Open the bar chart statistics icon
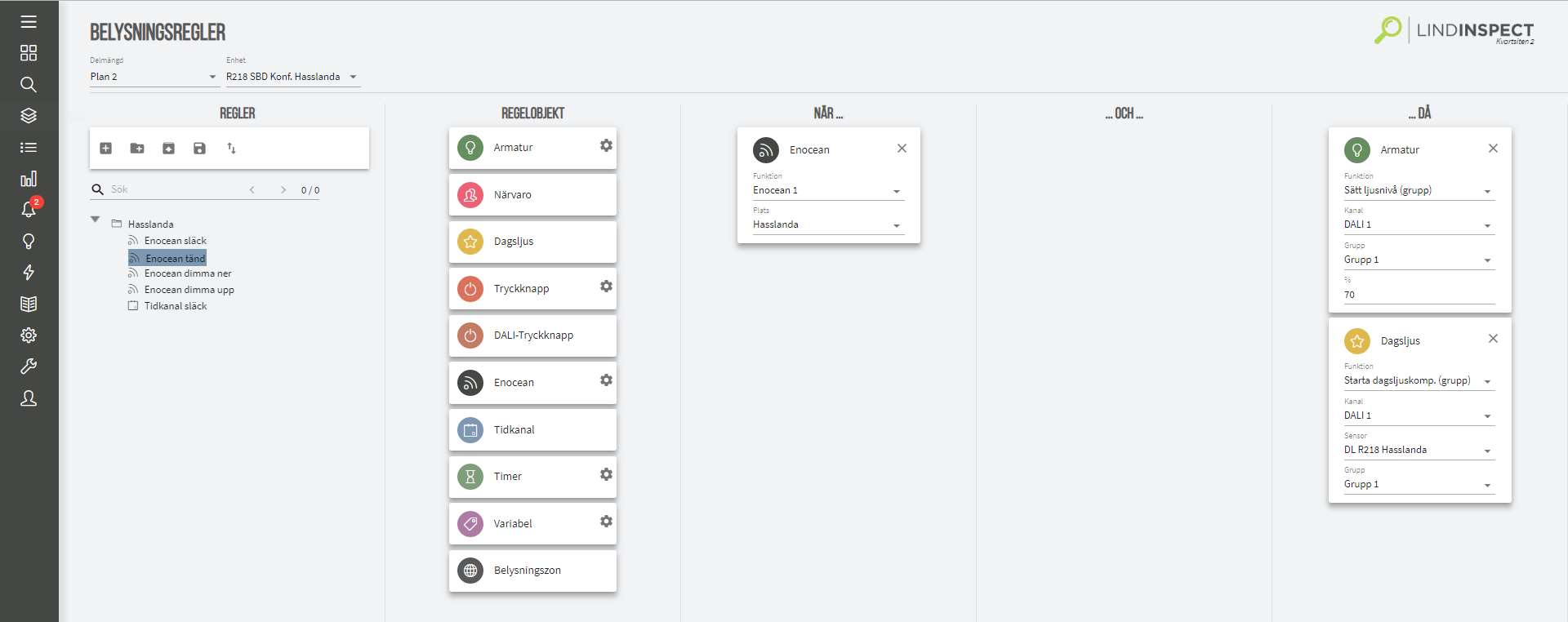Screen dimensions: 1568x622 coord(29,179)
